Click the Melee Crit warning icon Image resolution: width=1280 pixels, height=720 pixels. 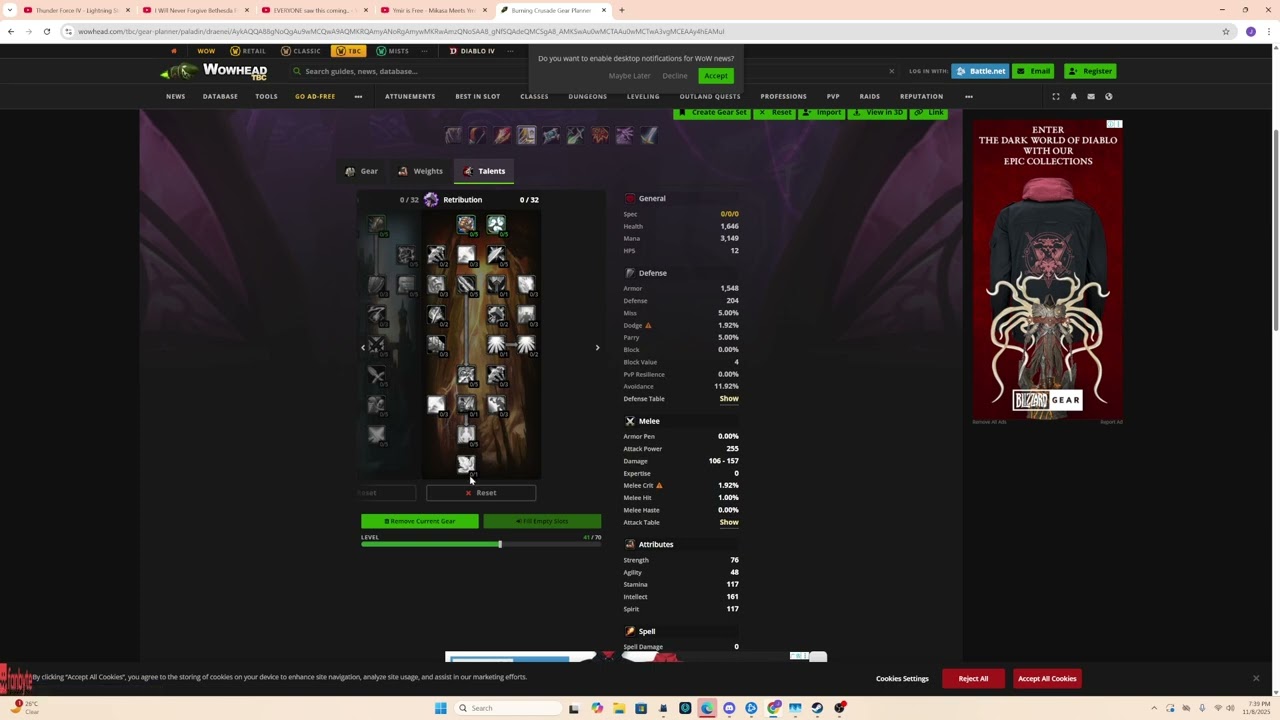(659, 485)
